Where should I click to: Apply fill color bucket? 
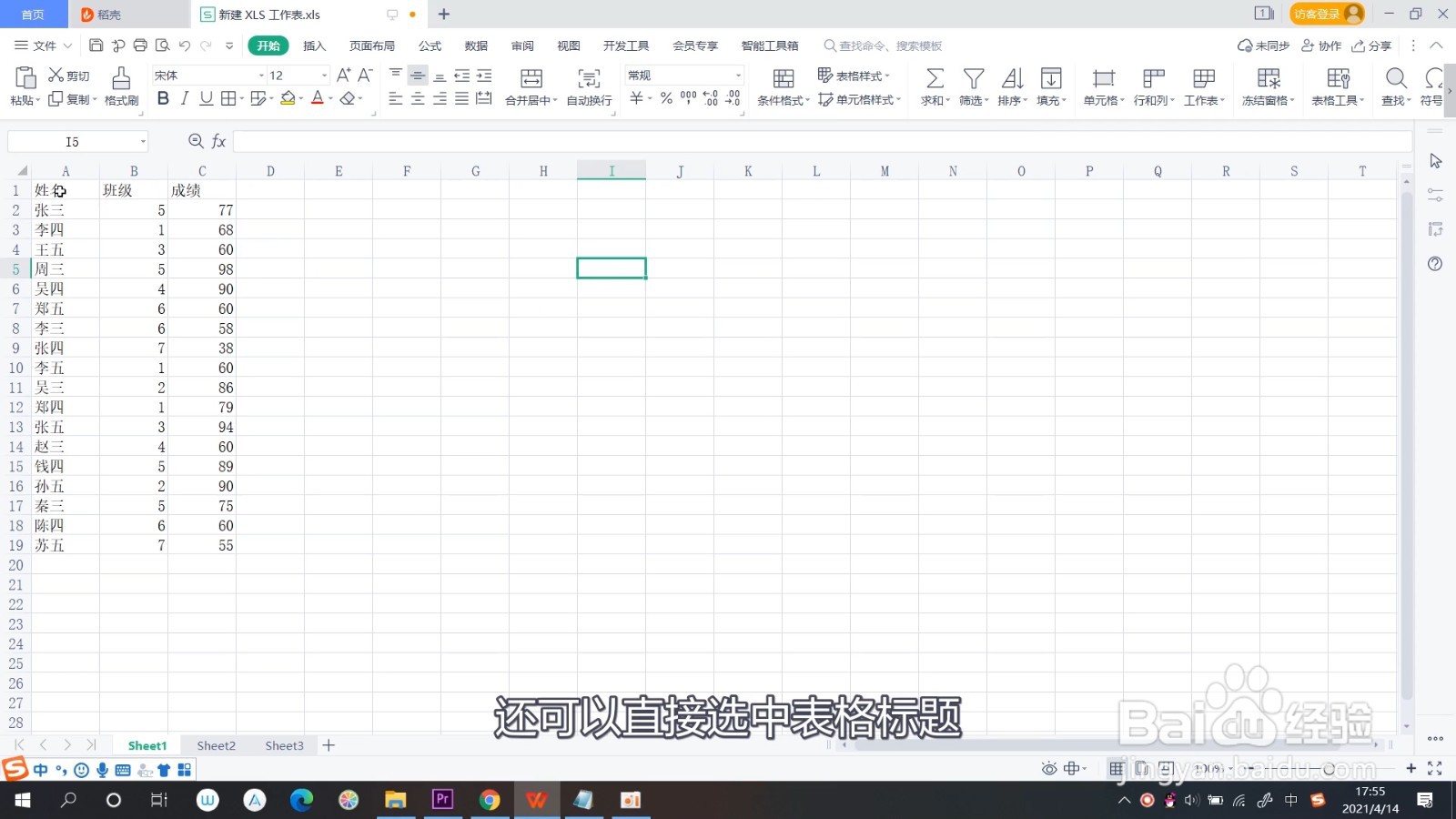point(288,98)
